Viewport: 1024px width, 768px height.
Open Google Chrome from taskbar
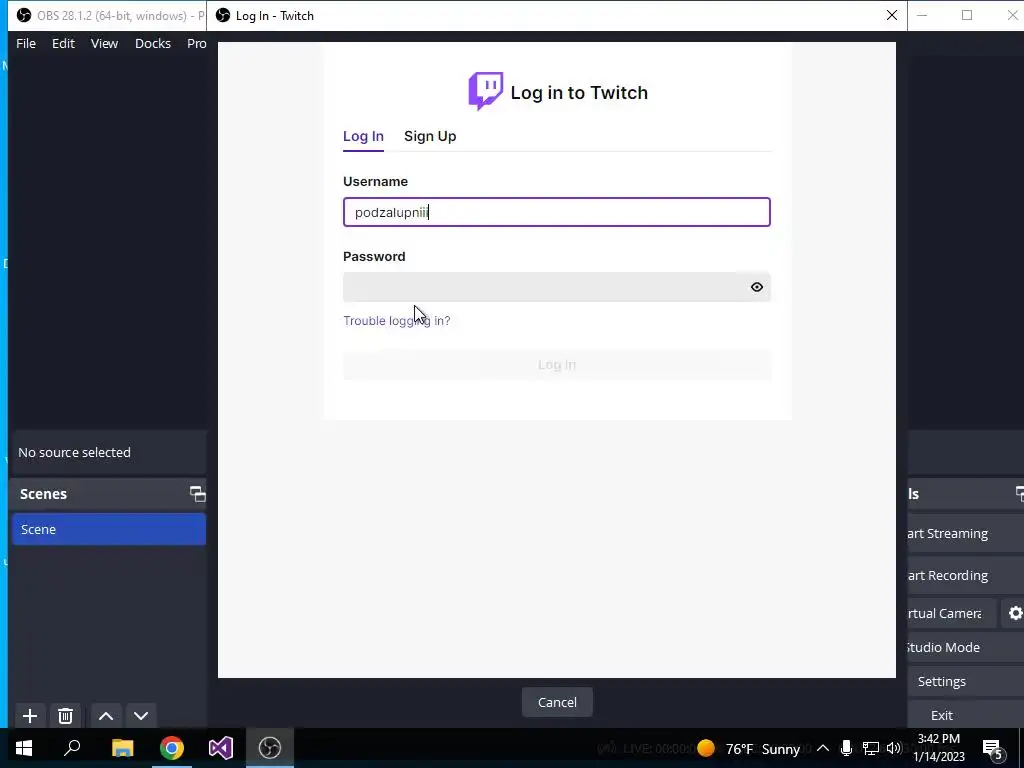coord(172,748)
